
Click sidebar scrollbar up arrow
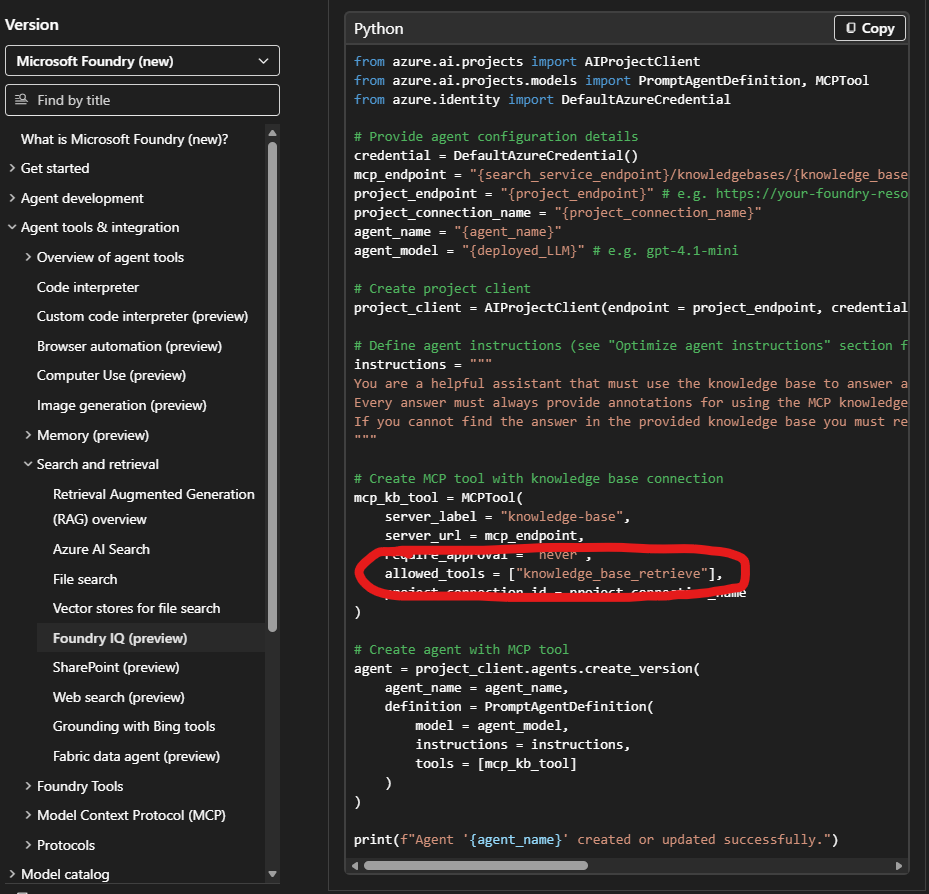coord(273,133)
